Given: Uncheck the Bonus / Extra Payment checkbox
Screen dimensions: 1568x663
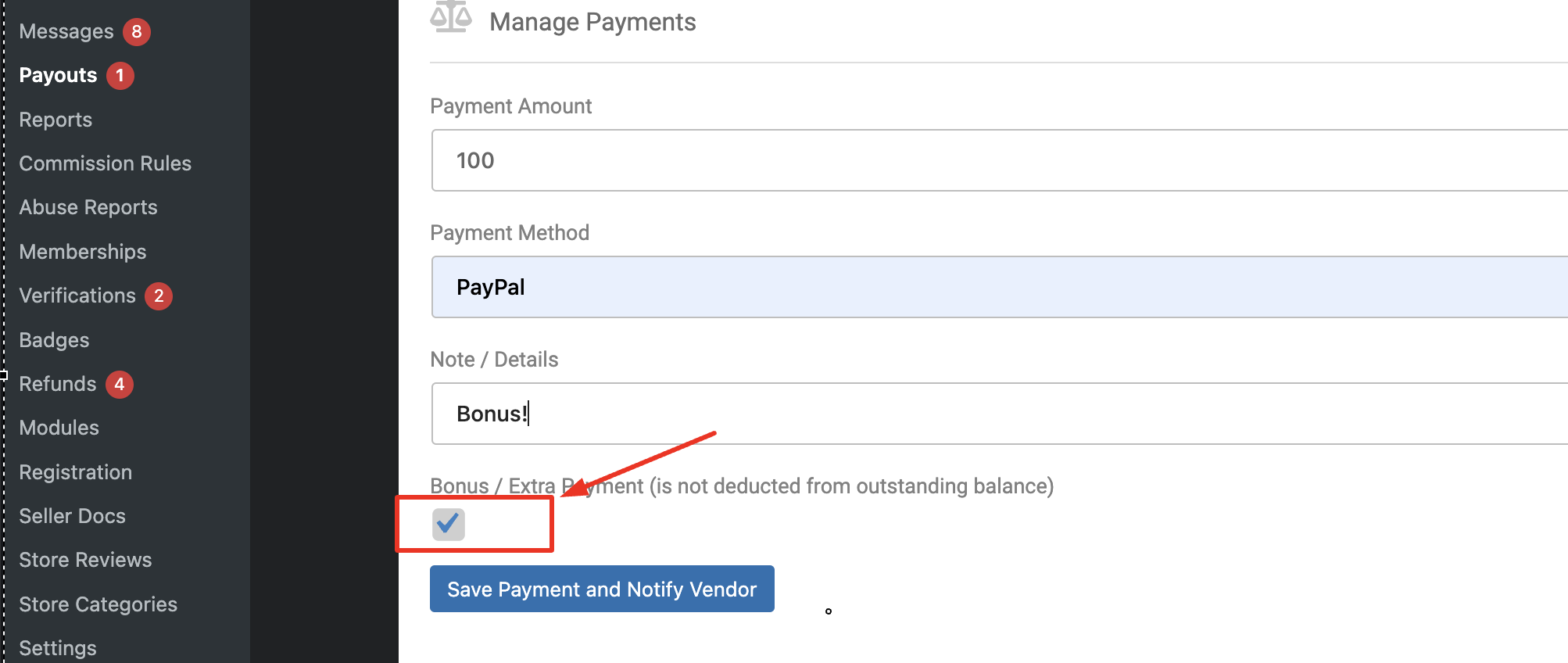Looking at the screenshot, I should click(449, 524).
